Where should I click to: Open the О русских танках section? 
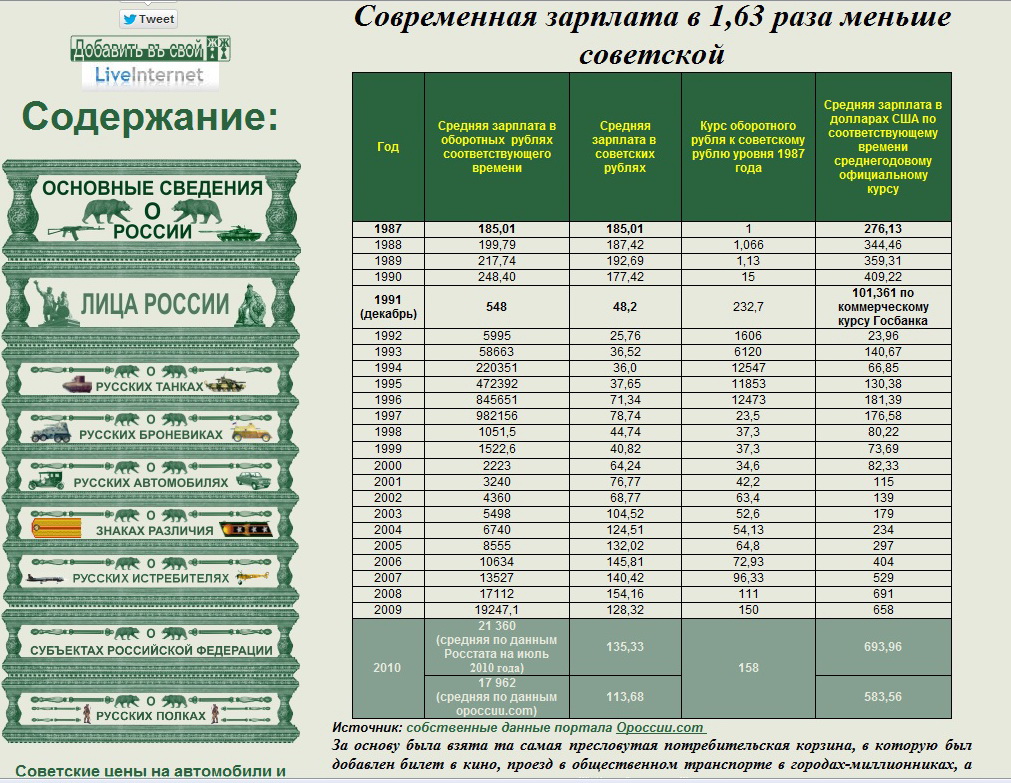pyautogui.click(x=152, y=379)
